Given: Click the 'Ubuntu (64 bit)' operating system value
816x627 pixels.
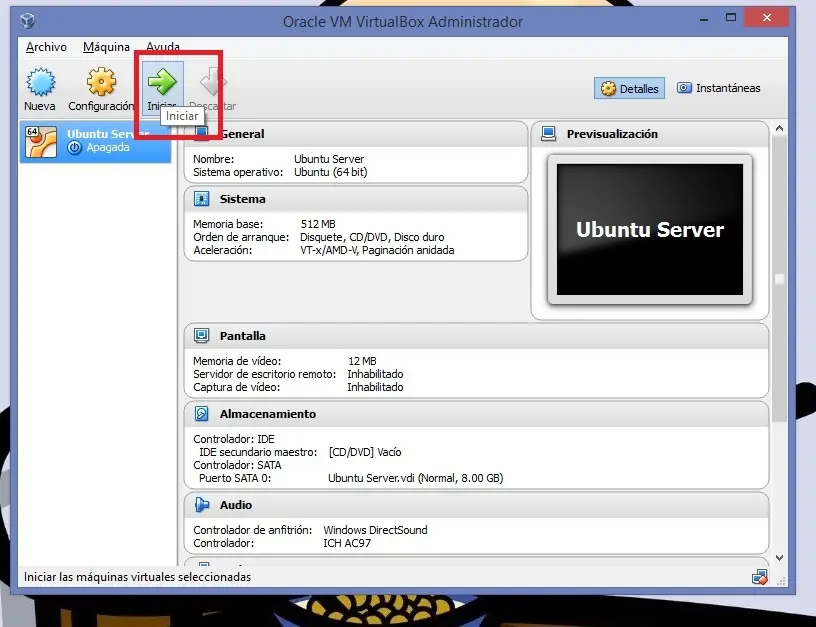Looking at the screenshot, I should pos(330,172).
